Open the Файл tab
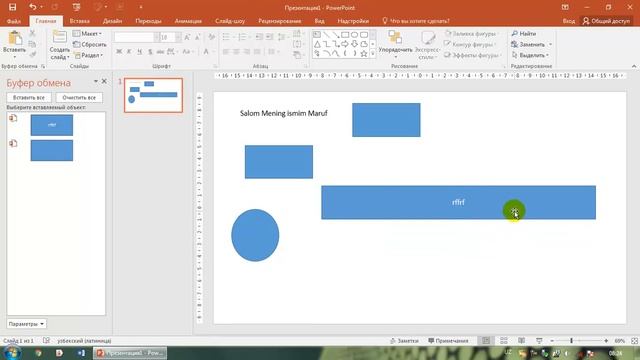 coord(13,21)
